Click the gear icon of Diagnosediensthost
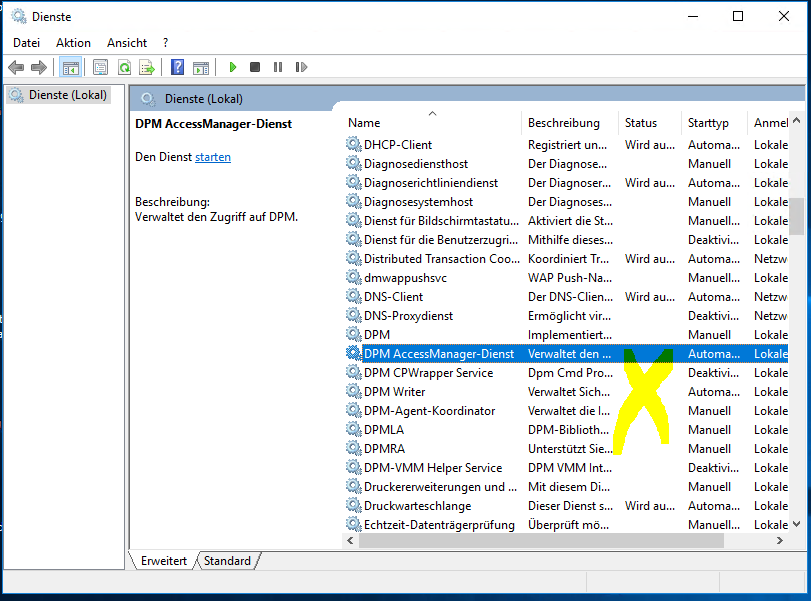 point(354,163)
